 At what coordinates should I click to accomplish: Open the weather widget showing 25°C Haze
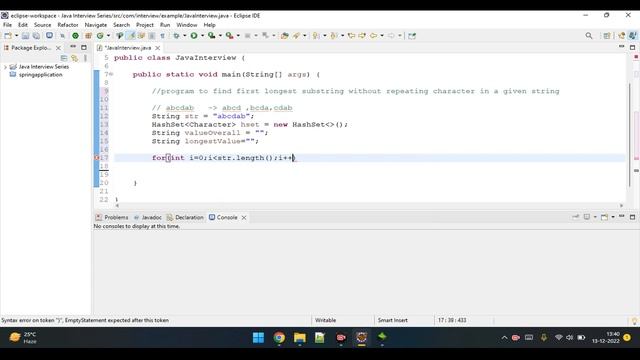point(22,338)
